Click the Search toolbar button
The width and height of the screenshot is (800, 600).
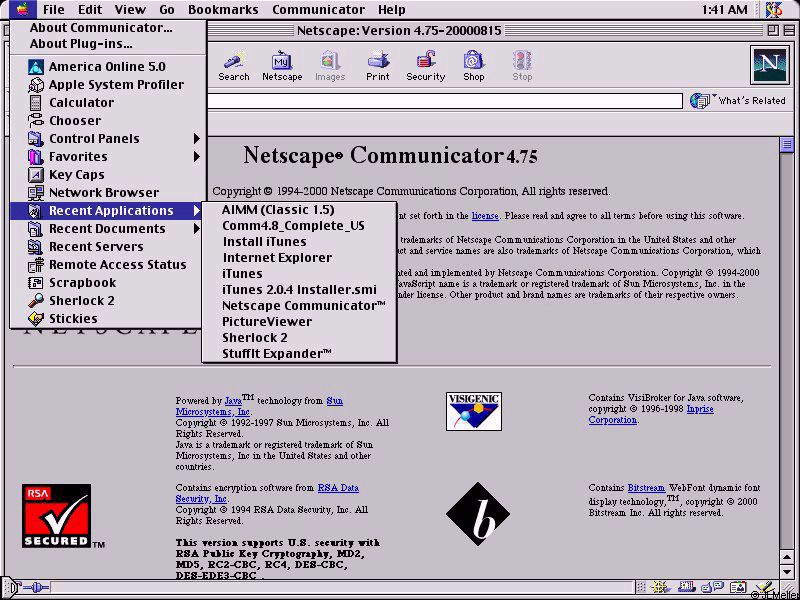pos(234,66)
